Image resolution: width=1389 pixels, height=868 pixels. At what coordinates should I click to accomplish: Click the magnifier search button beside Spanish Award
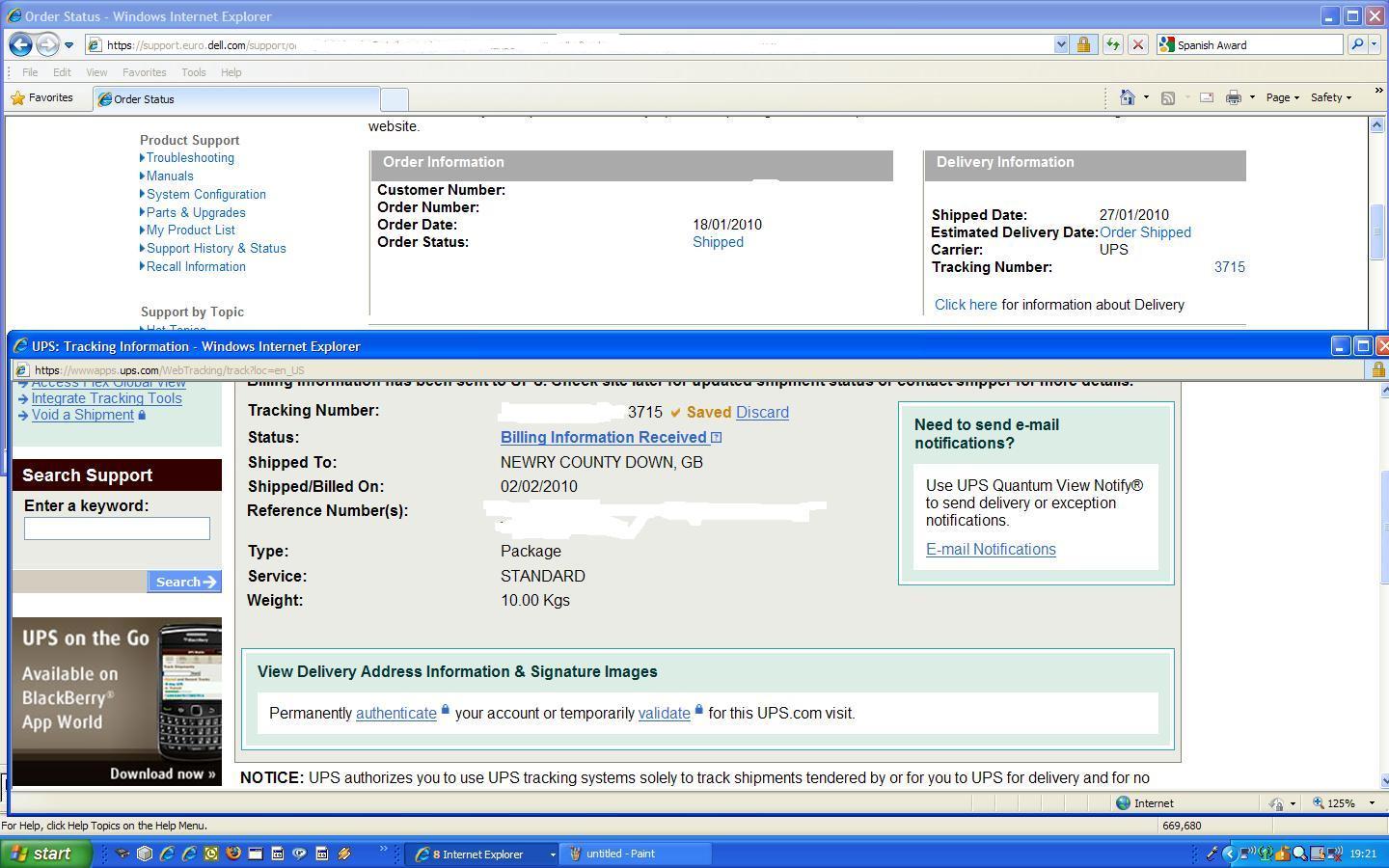point(1356,44)
